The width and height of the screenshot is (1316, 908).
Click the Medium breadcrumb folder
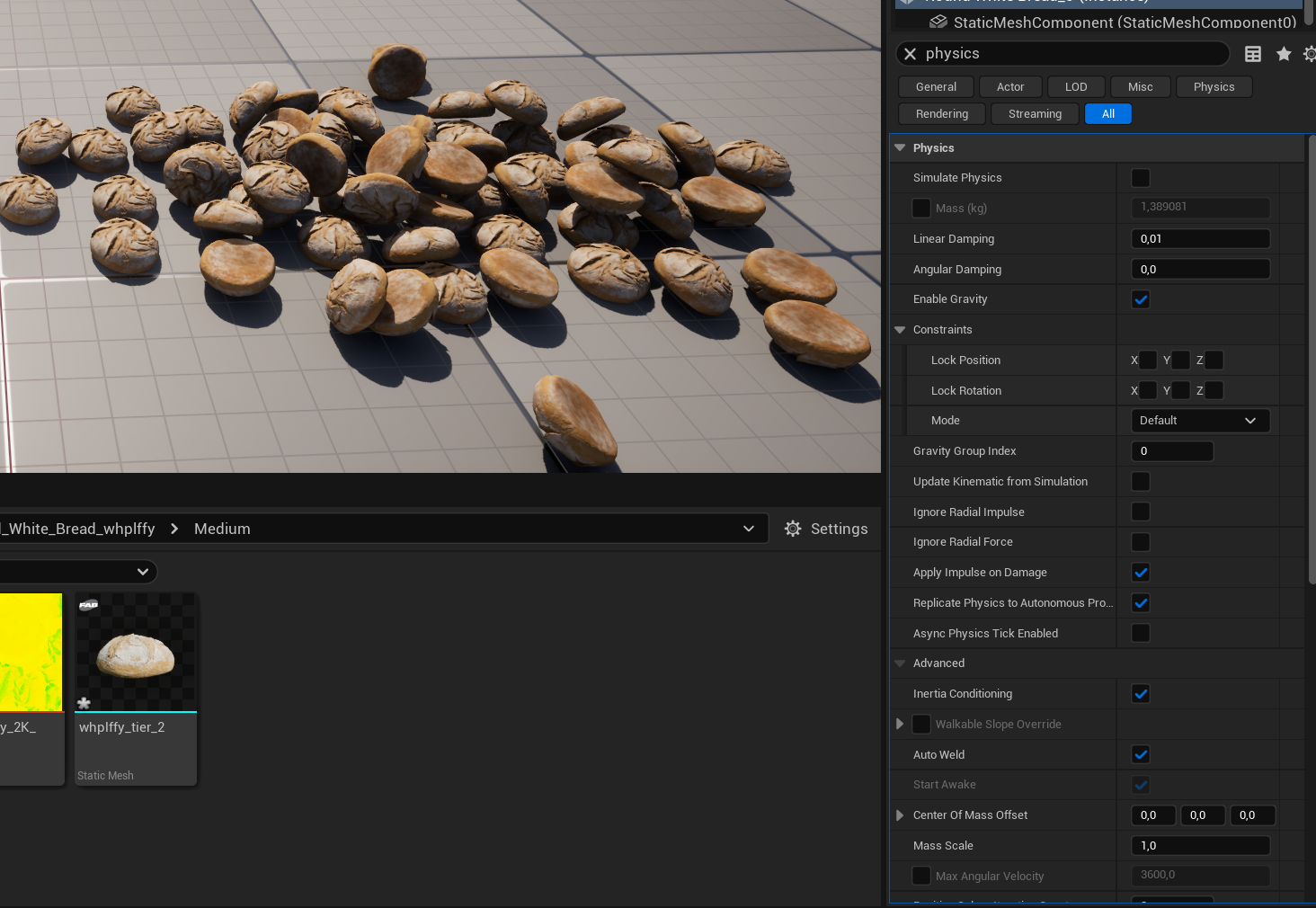(222, 529)
